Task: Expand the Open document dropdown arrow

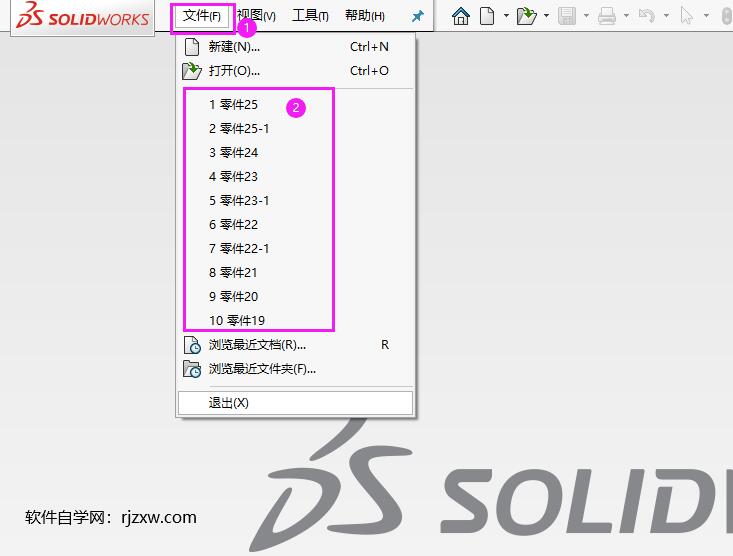Action: point(546,16)
